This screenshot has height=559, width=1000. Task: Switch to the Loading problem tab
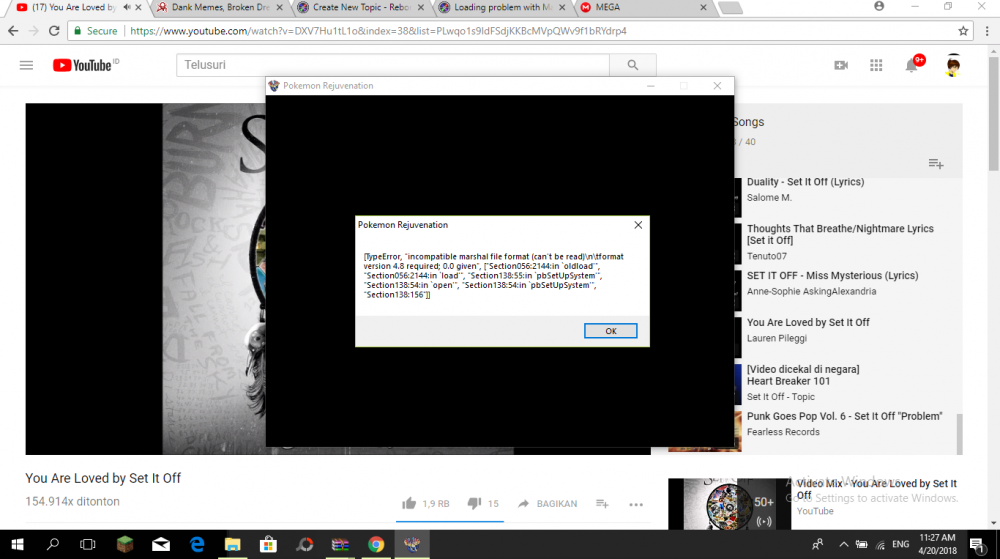pyautogui.click(x=503, y=8)
